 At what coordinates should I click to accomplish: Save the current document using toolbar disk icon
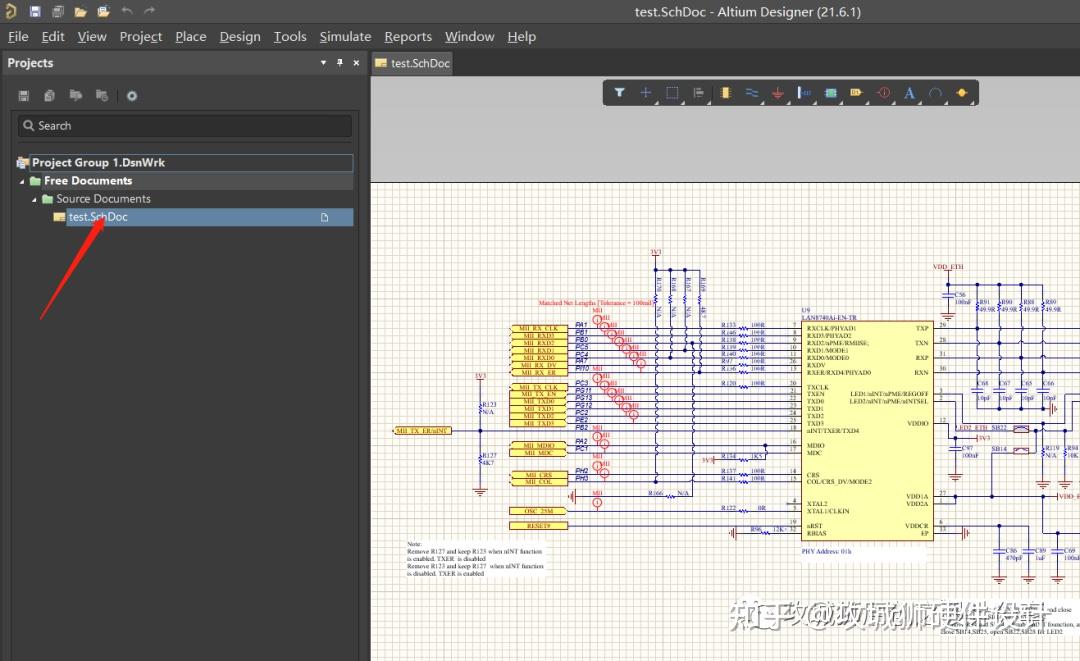34,11
